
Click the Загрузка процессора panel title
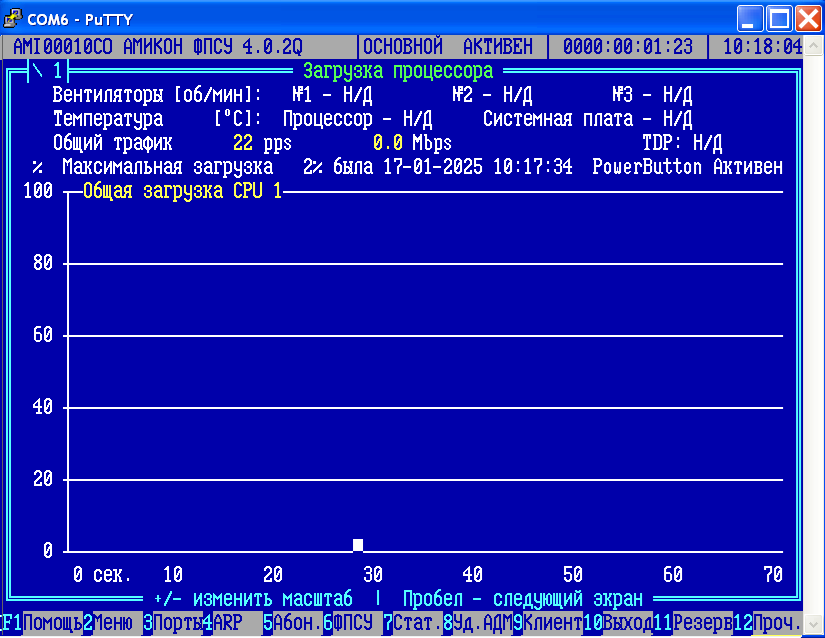pyautogui.click(x=398, y=71)
